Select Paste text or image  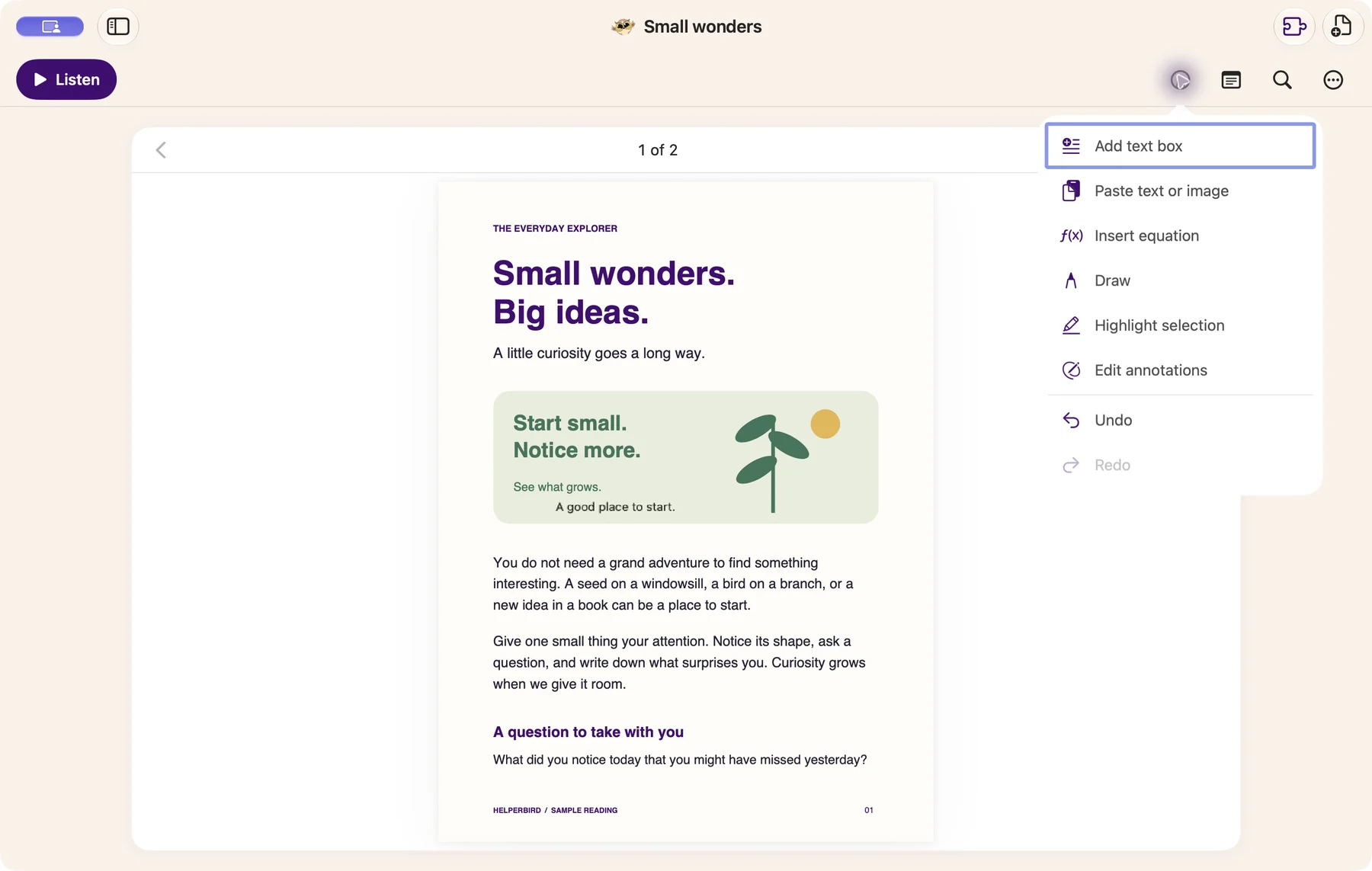(1180, 191)
